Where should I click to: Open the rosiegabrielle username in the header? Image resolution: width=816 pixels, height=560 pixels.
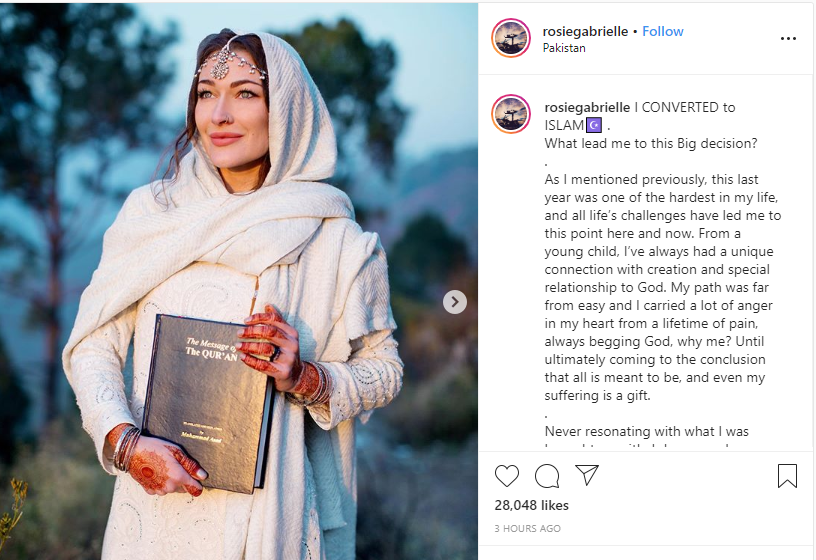pos(585,32)
